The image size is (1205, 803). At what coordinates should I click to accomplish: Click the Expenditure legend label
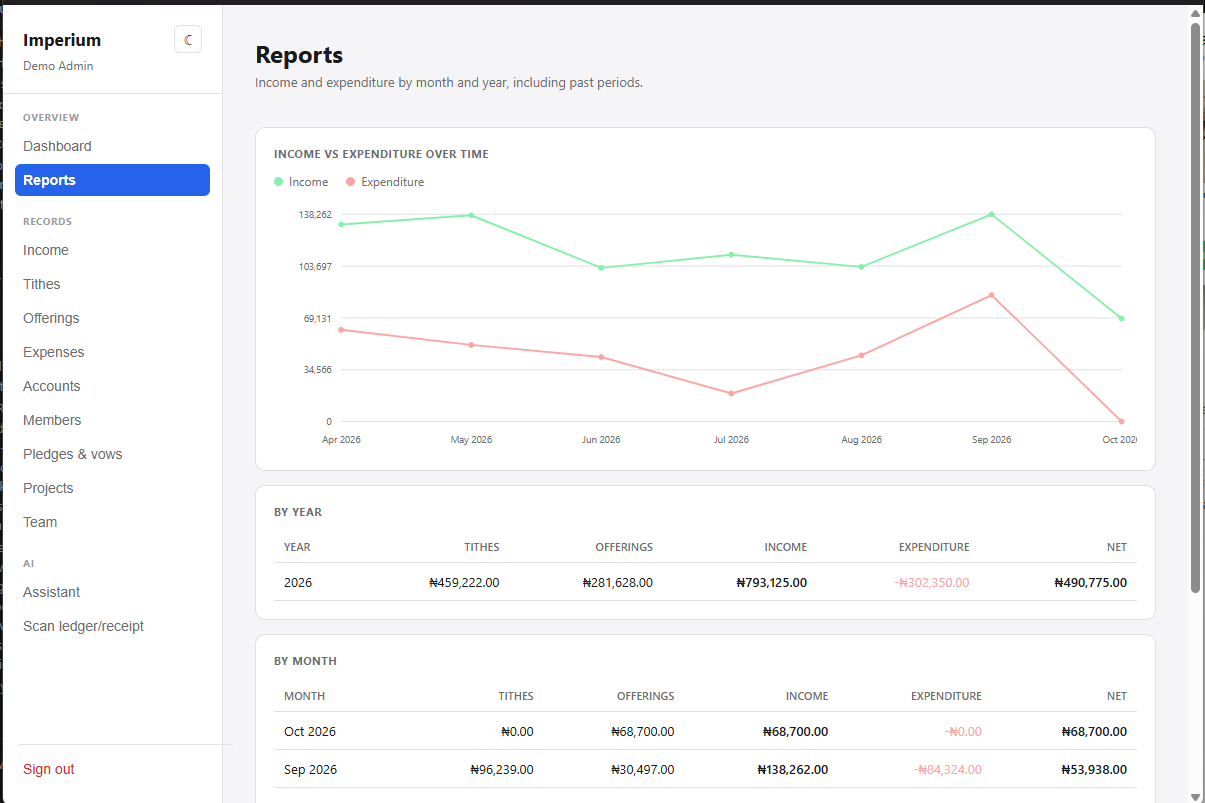393,182
